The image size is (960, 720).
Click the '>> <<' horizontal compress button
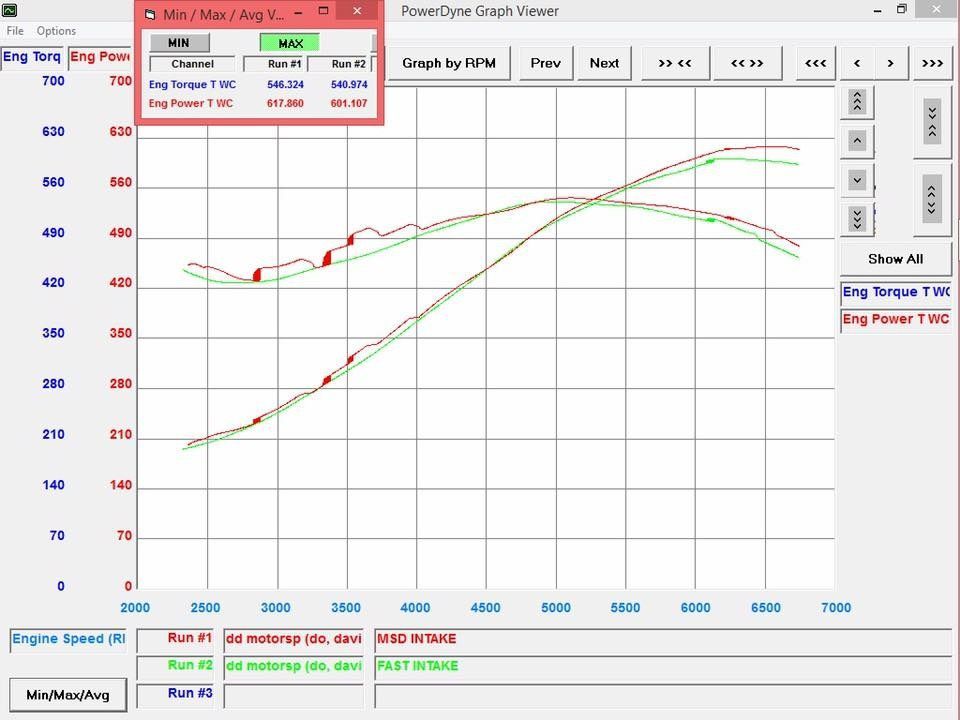(x=674, y=63)
